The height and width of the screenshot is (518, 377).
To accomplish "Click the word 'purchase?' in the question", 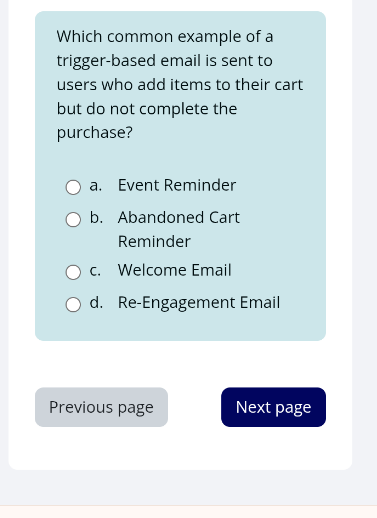I will pyautogui.click(x=95, y=133).
